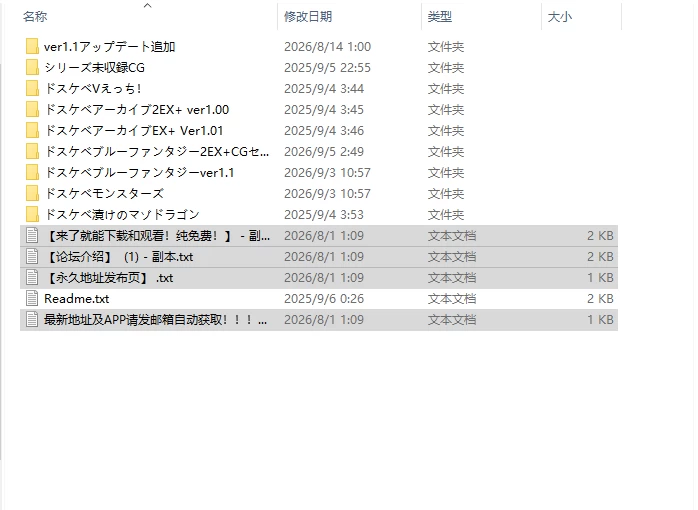Click folder icon of ドスケベアーカイブ2EX+ ver1.00
698x510 pixels.
[x=32, y=109]
